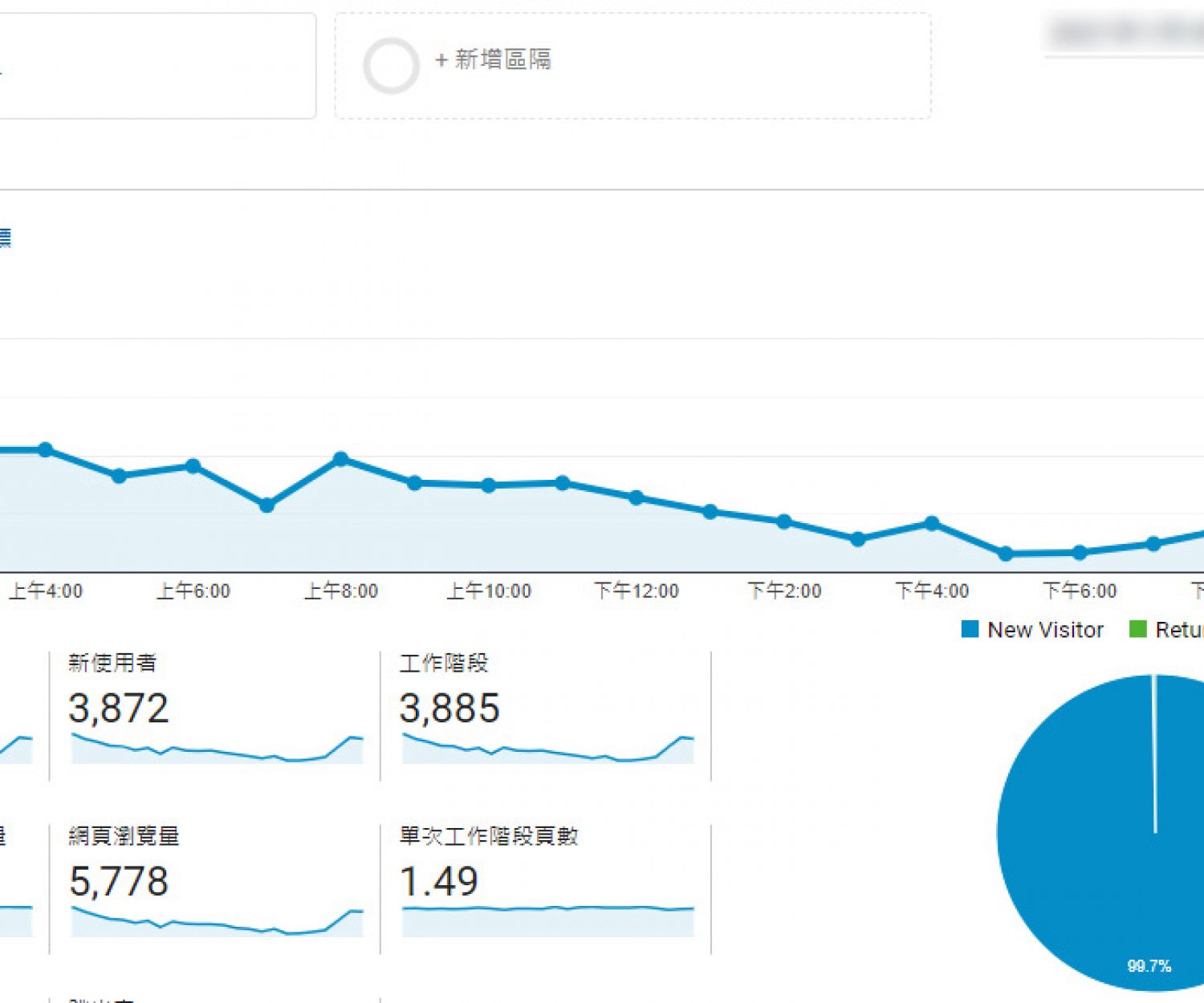This screenshot has width=1204, height=1003.
Task: Click the chart data point at 上午4:00
Action: pyautogui.click(x=46, y=449)
